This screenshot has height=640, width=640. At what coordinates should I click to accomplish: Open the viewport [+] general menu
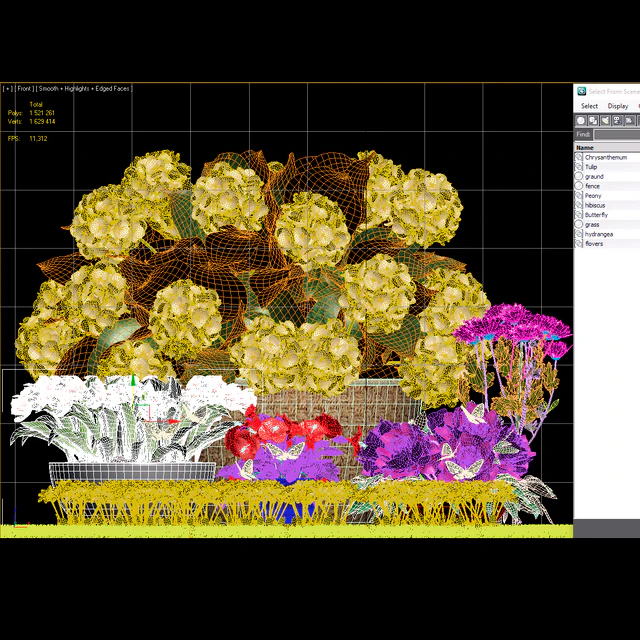pos(7,89)
